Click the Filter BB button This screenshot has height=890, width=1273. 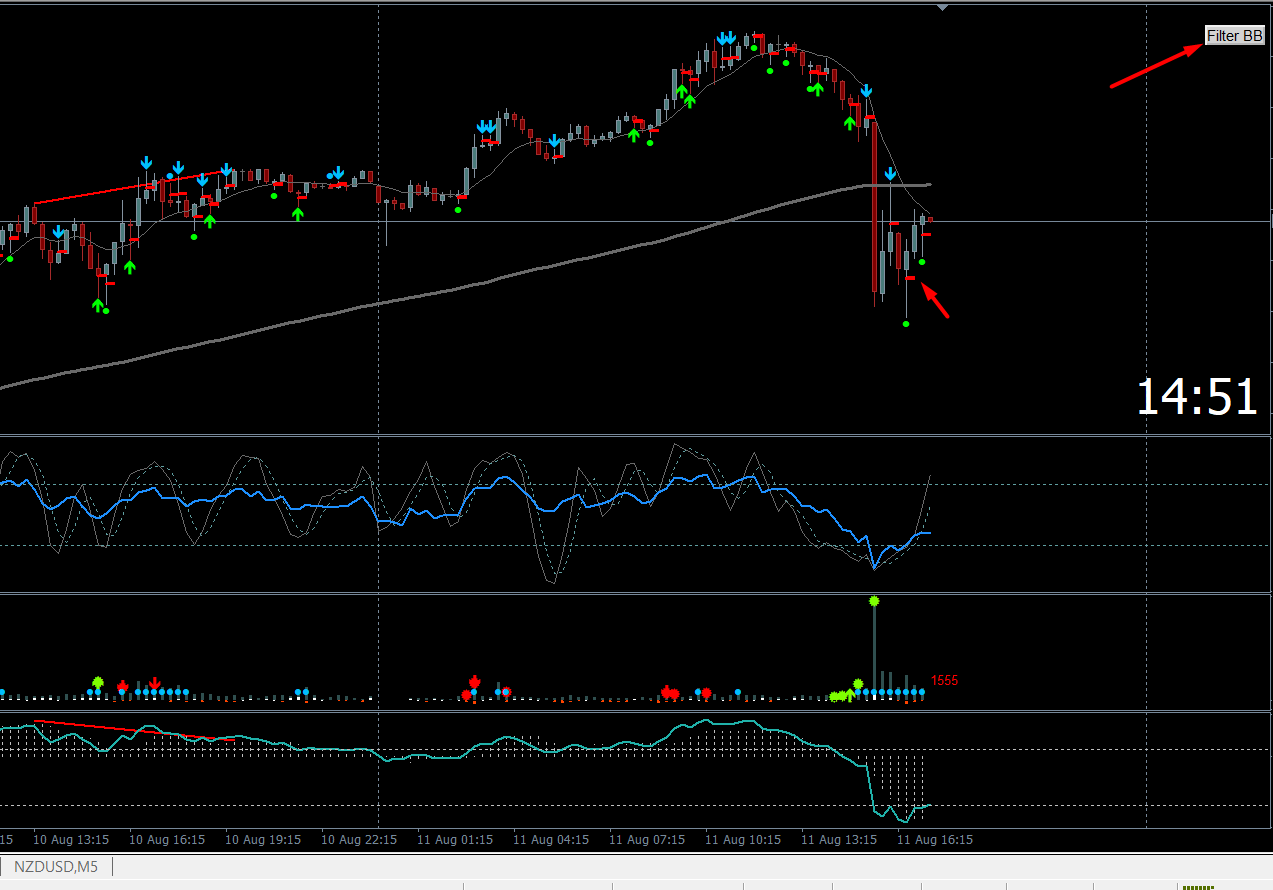(x=1235, y=36)
